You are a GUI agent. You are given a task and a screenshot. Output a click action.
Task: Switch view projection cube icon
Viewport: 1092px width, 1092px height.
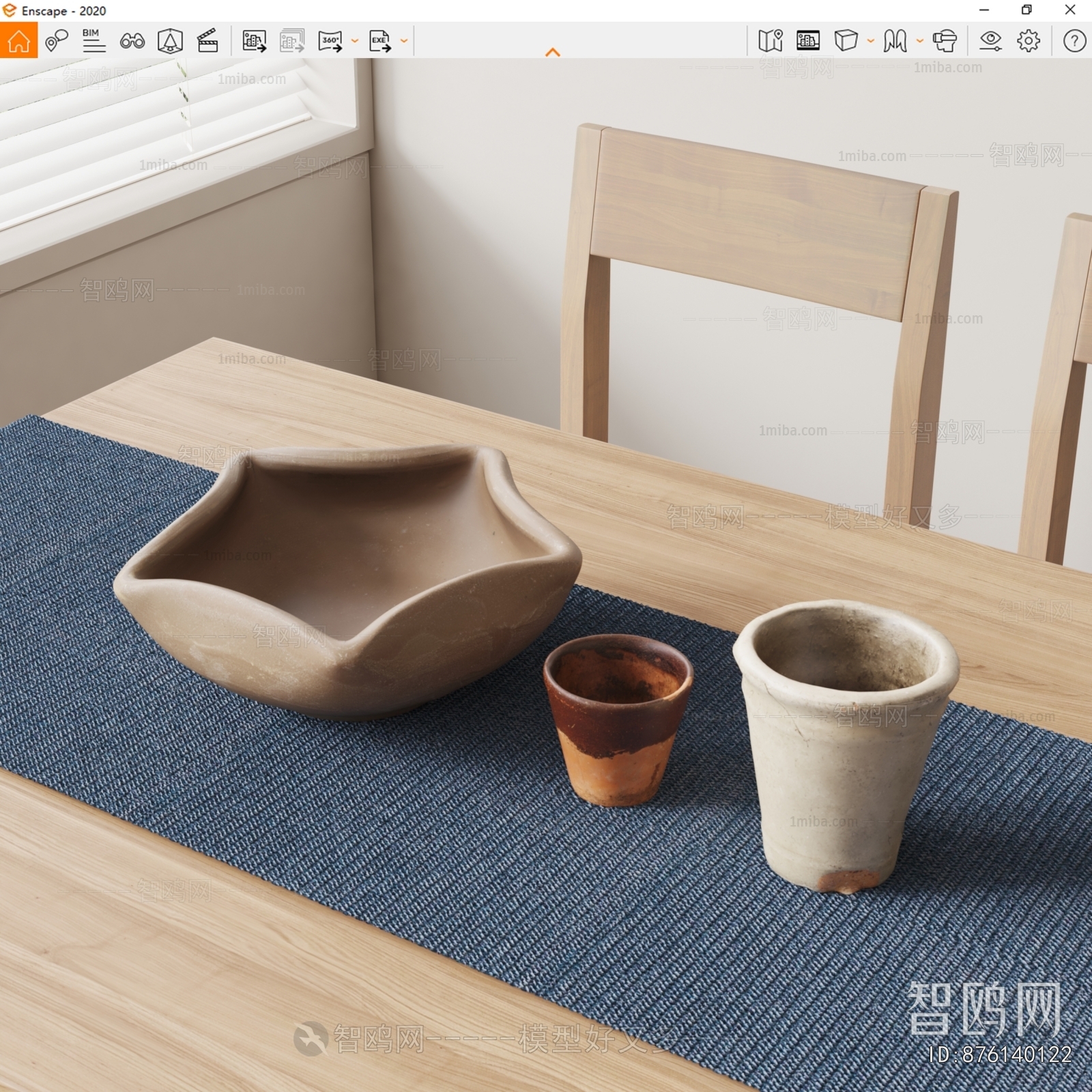[x=846, y=41]
